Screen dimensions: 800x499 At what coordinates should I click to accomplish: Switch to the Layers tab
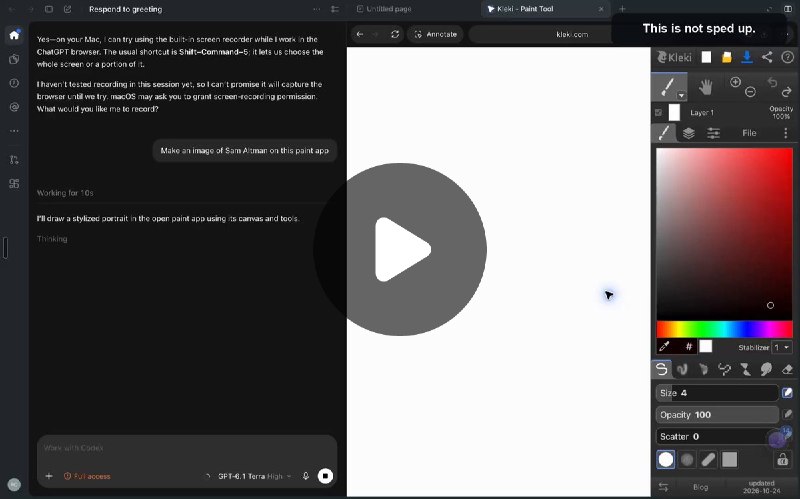pos(689,133)
